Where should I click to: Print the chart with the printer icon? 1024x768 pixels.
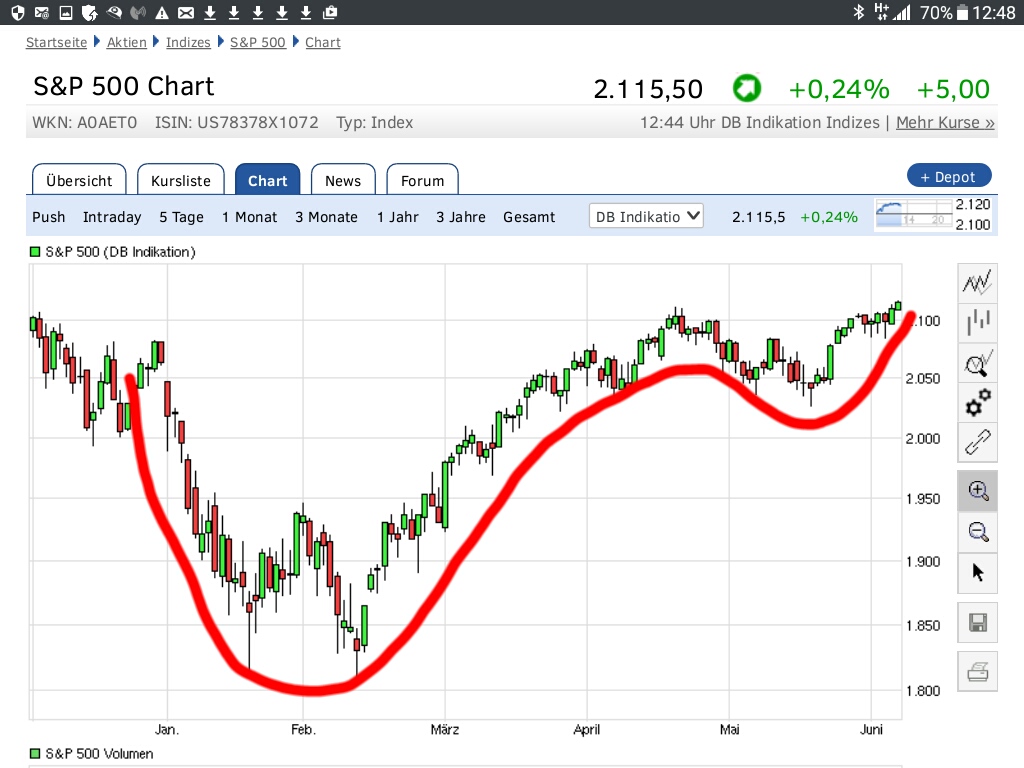point(978,672)
